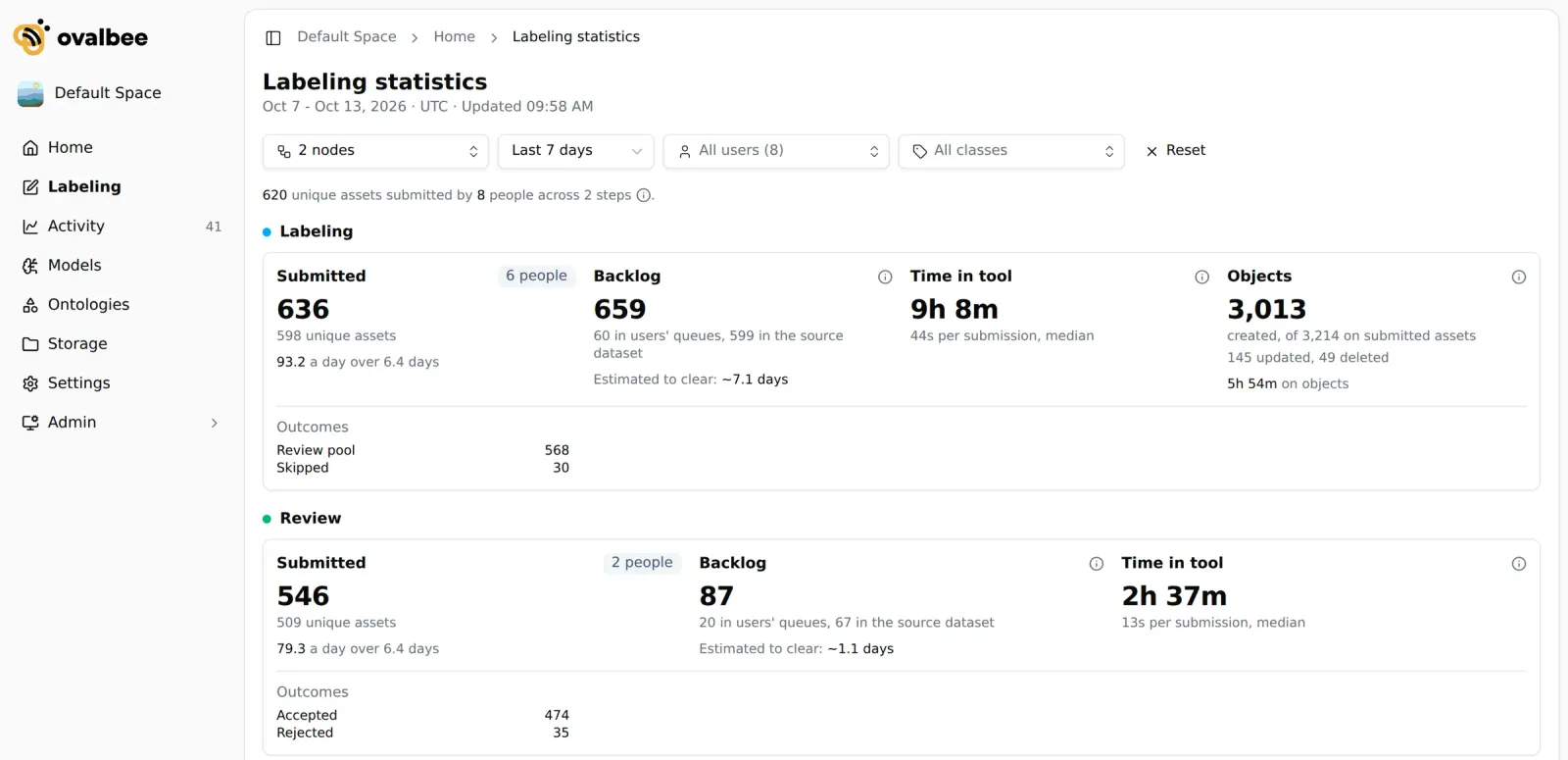The image size is (1568, 760).
Task: Show info for Review Backlog card
Action: tap(1097, 564)
